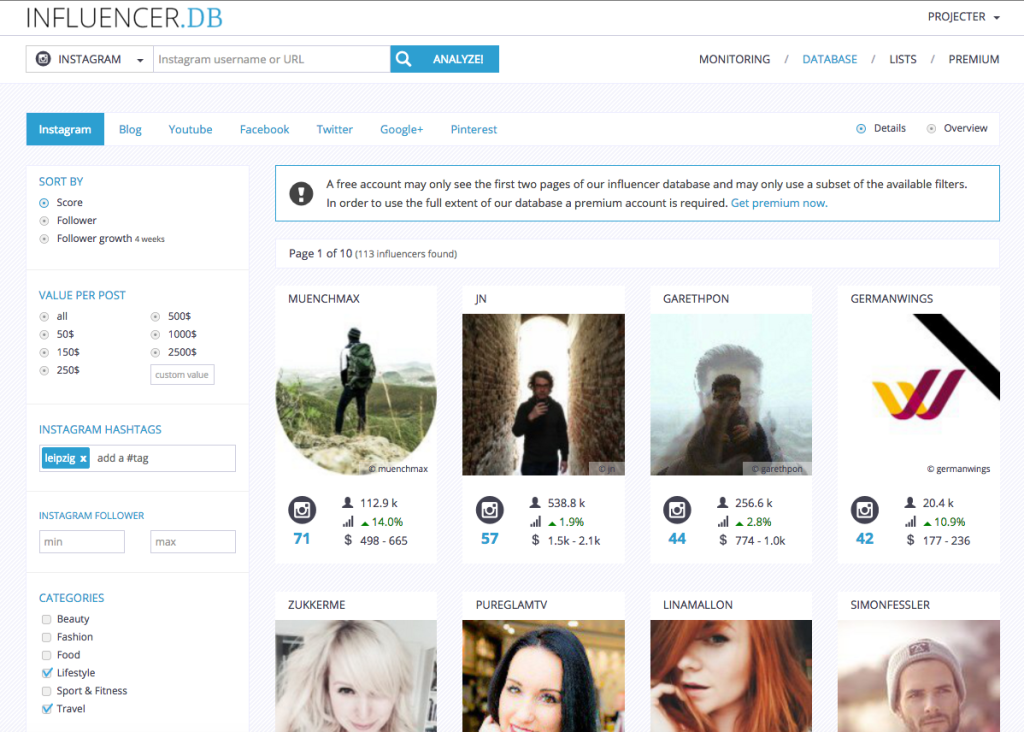The image size is (1024, 732).
Task: Click dollar icon on JN card
Action: point(536,540)
